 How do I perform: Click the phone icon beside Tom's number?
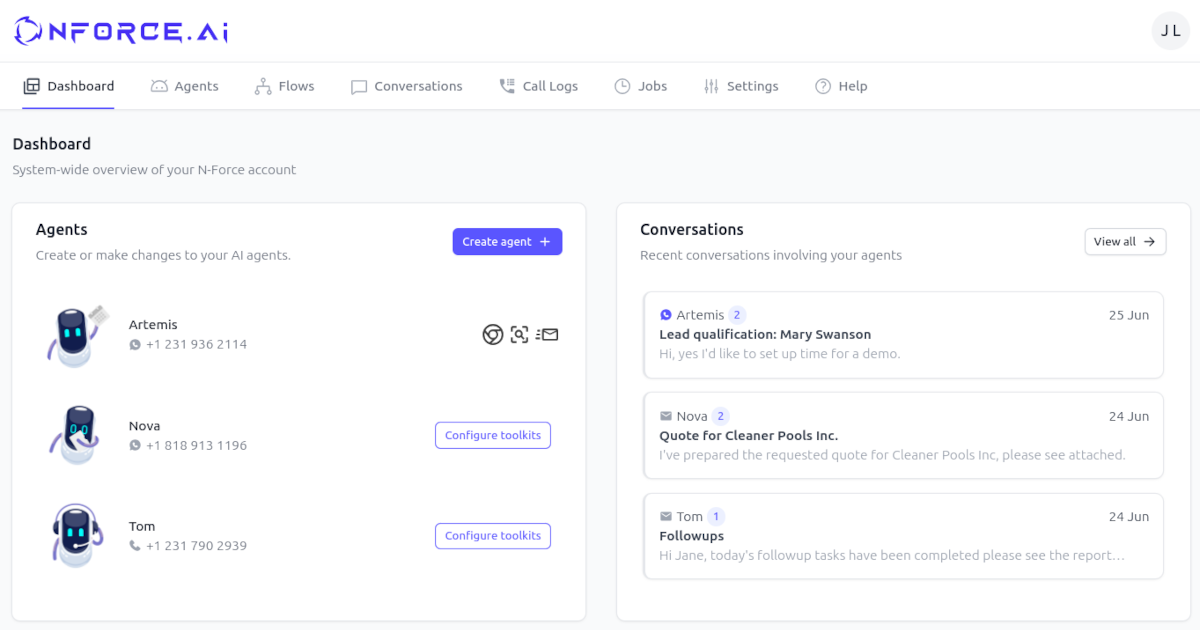(x=136, y=545)
